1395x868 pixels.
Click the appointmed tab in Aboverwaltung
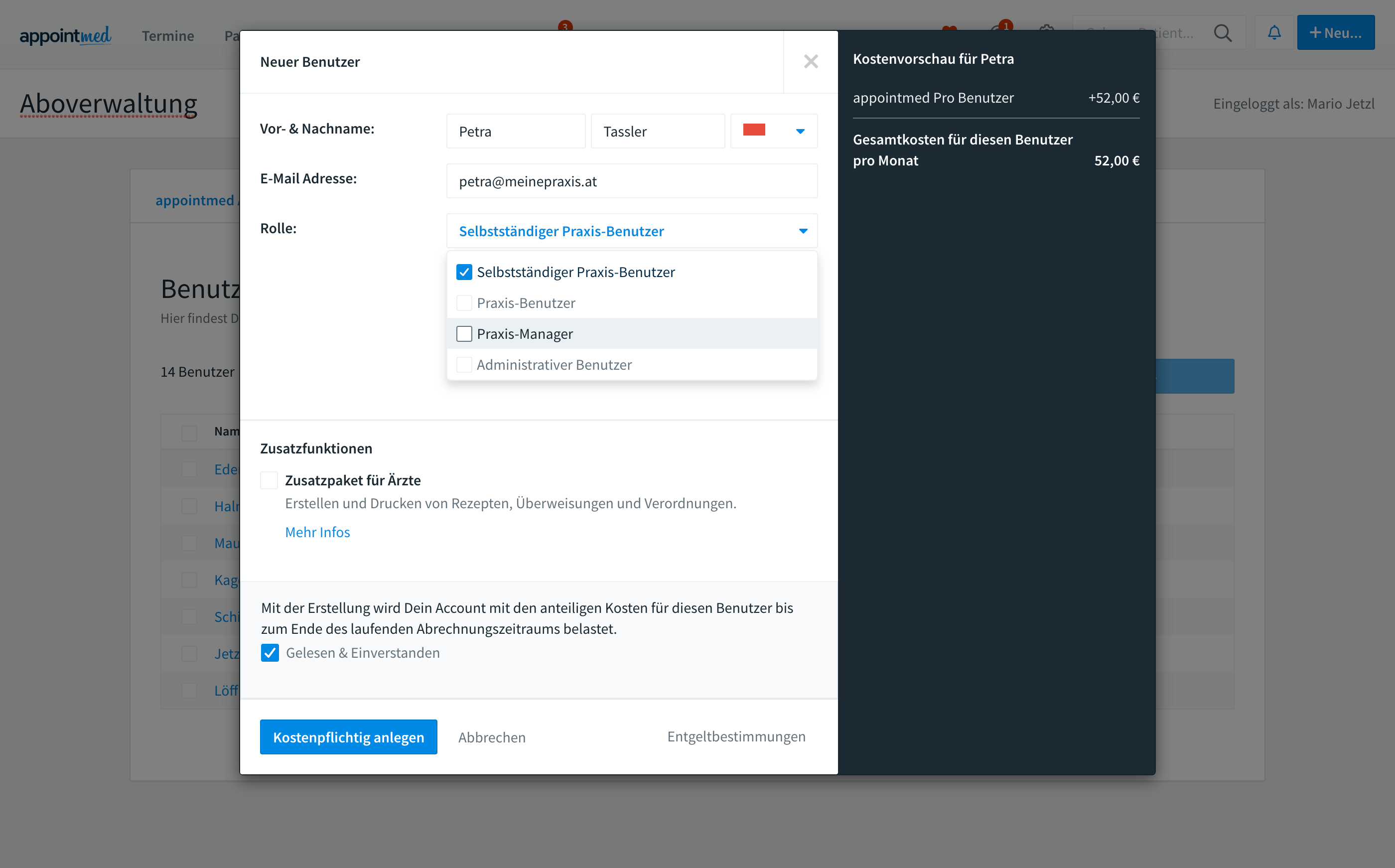tap(197, 200)
